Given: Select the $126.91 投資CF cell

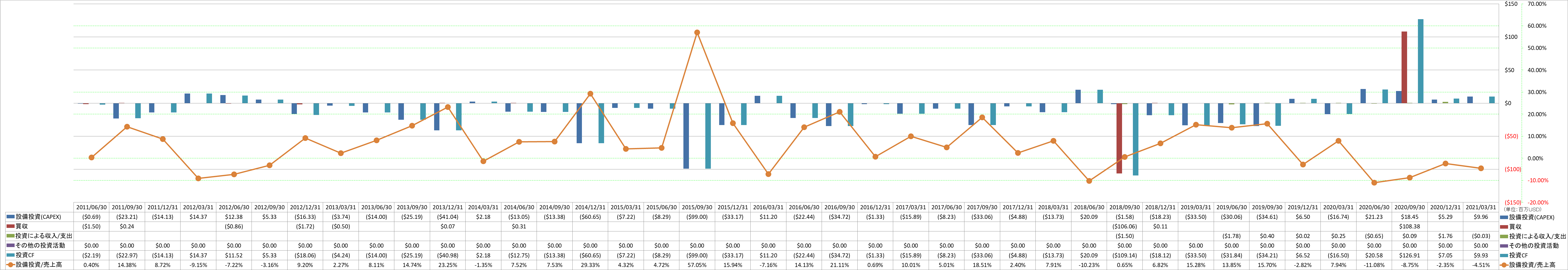Looking at the screenshot, I should pyautogui.click(x=1410, y=255).
